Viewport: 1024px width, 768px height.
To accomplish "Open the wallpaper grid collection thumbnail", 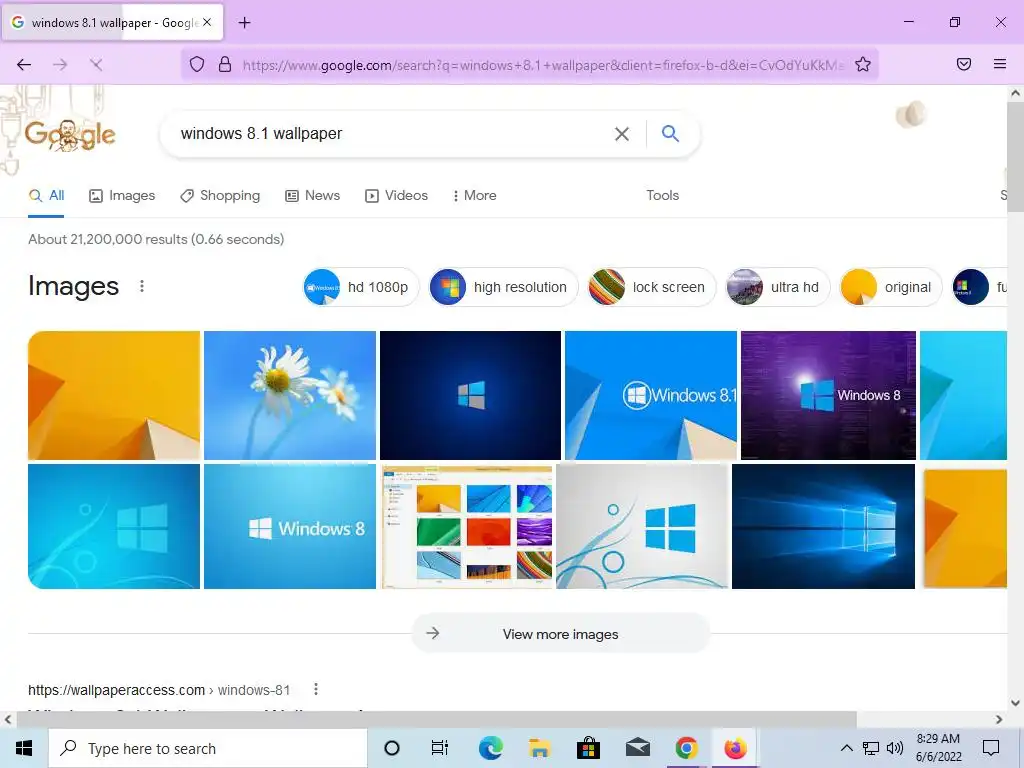I will (x=467, y=526).
